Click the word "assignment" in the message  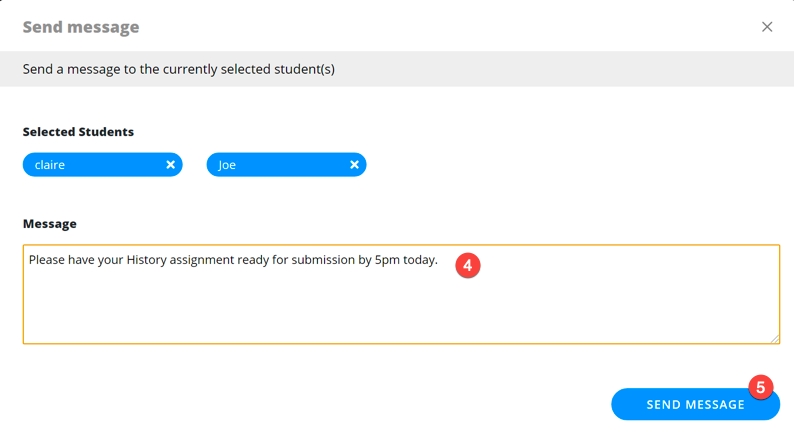click(216, 260)
